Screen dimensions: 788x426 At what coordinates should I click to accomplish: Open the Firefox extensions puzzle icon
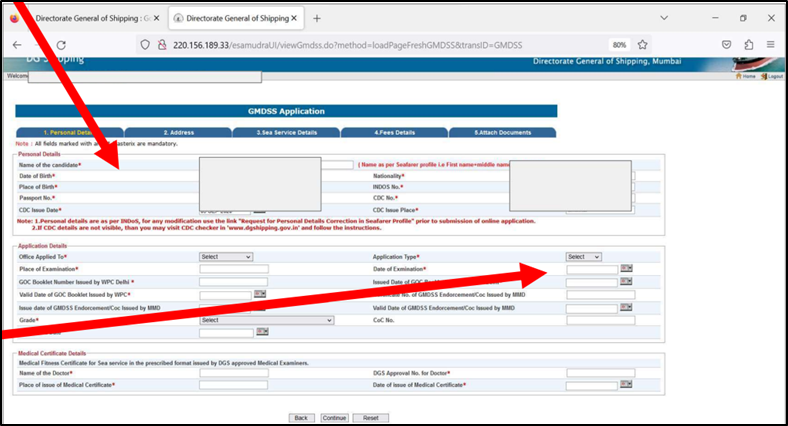click(749, 45)
